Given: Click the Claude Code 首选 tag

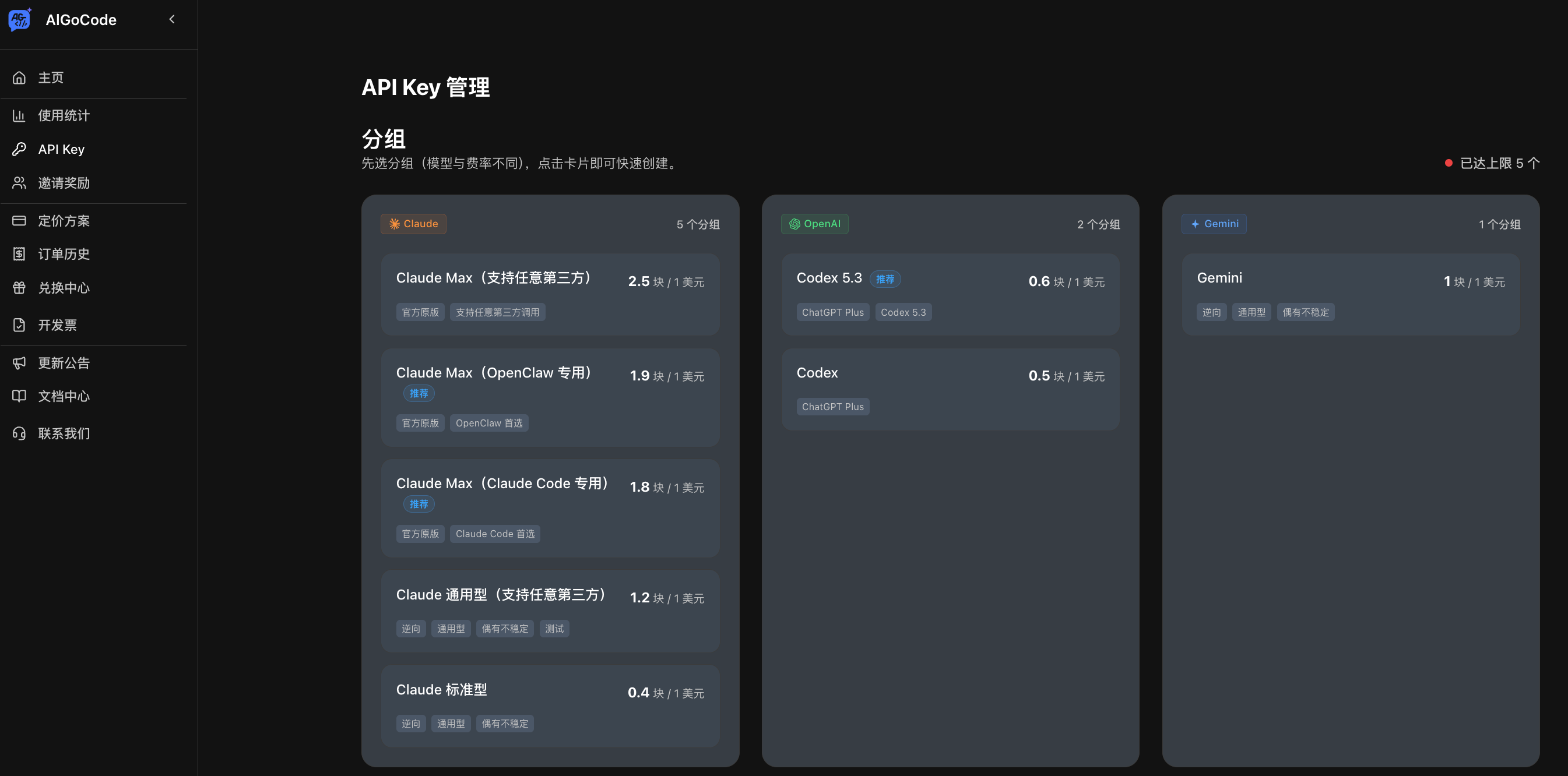Looking at the screenshot, I should (x=495, y=534).
